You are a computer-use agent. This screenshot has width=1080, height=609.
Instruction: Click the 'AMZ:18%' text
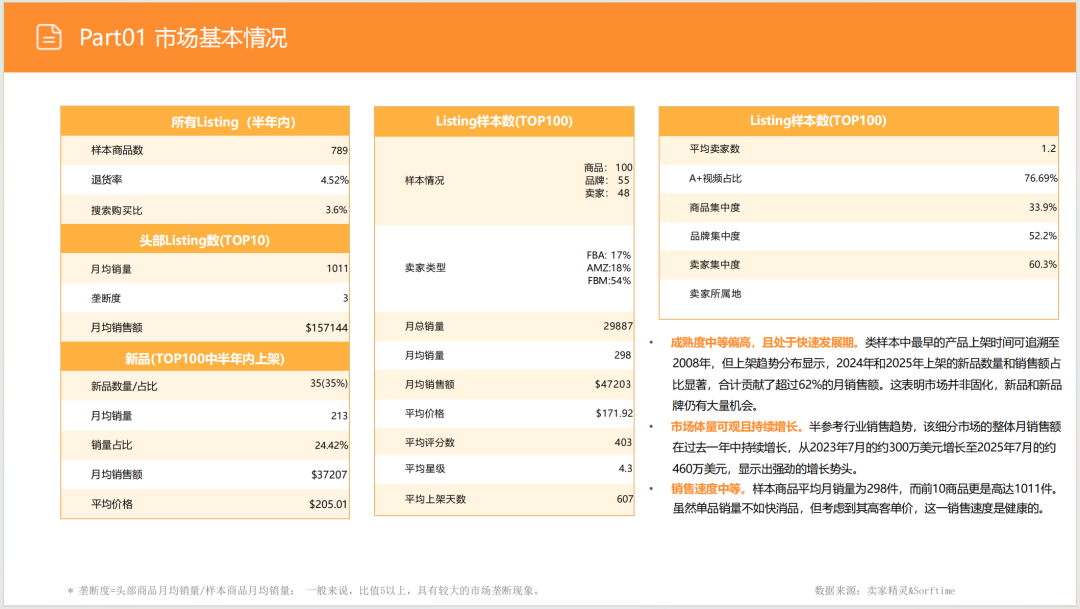pyautogui.click(x=609, y=268)
